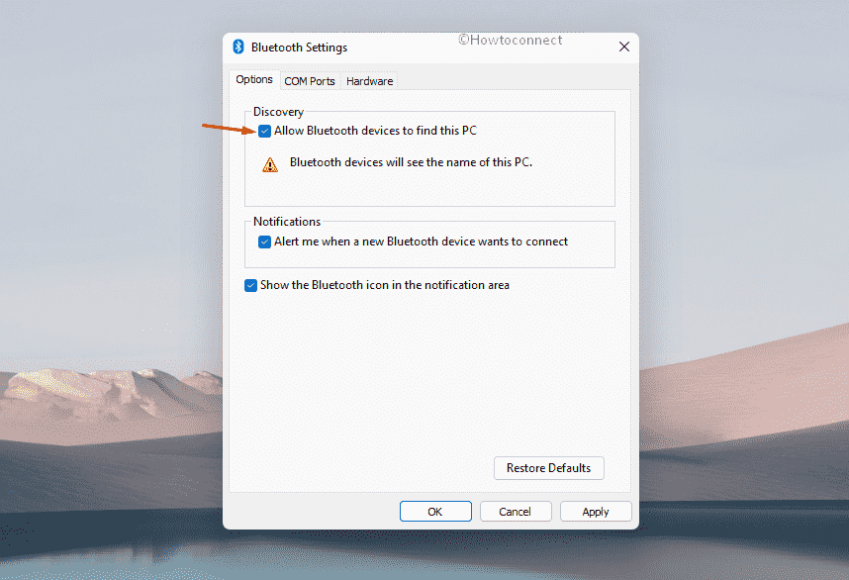Uncheck Show the Bluetooth icon in notification area
849x580 pixels.
[x=251, y=285]
